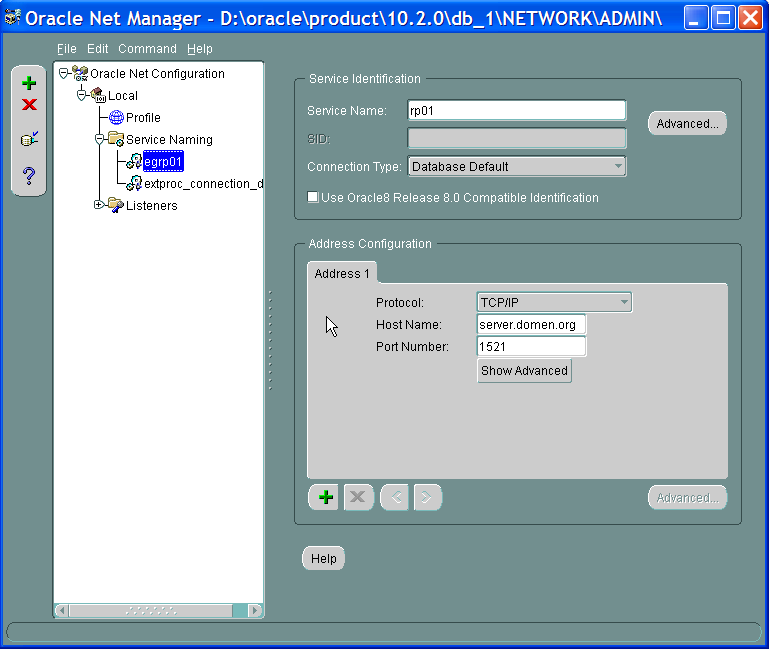
Task: Click the tree panel horizontal scrollbar thumb
Action: pos(151,611)
